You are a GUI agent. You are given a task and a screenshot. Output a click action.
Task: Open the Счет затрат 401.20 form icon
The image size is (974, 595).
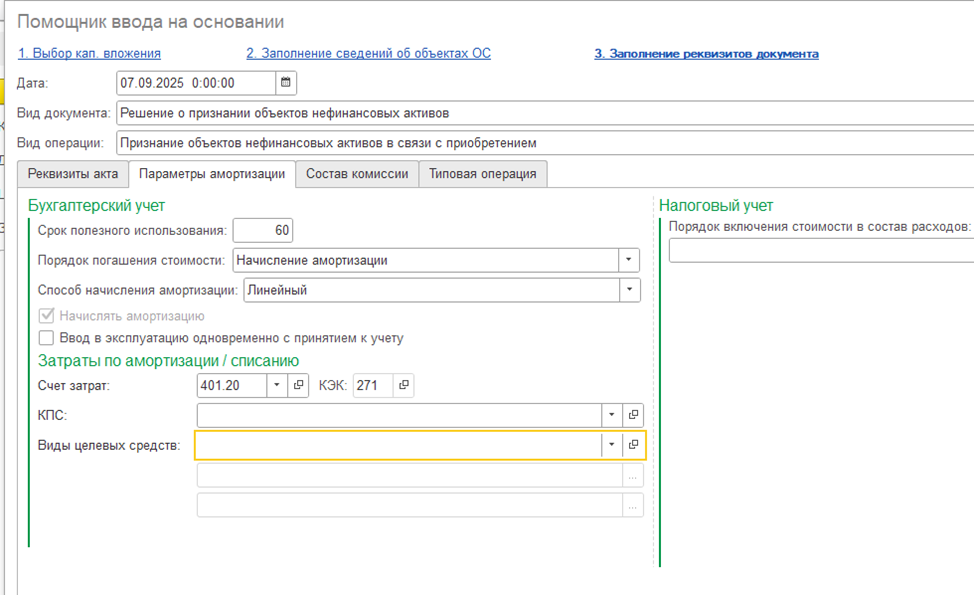pos(298,385)
